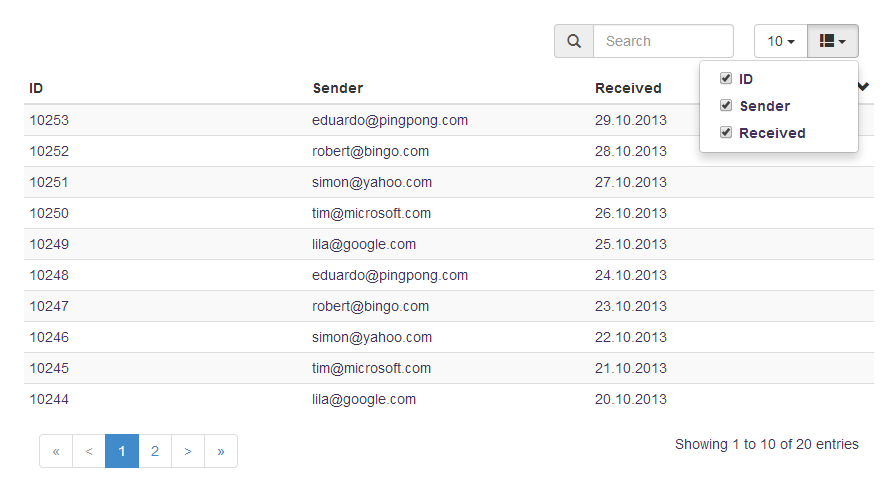Go to previous page with left arrow
Viewport: 890px width, 489px height.
tap(89, 451)
